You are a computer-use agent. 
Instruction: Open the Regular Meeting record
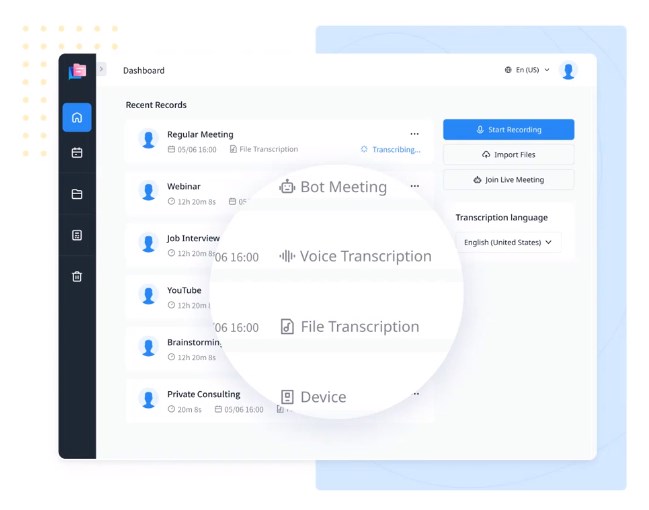279,141
